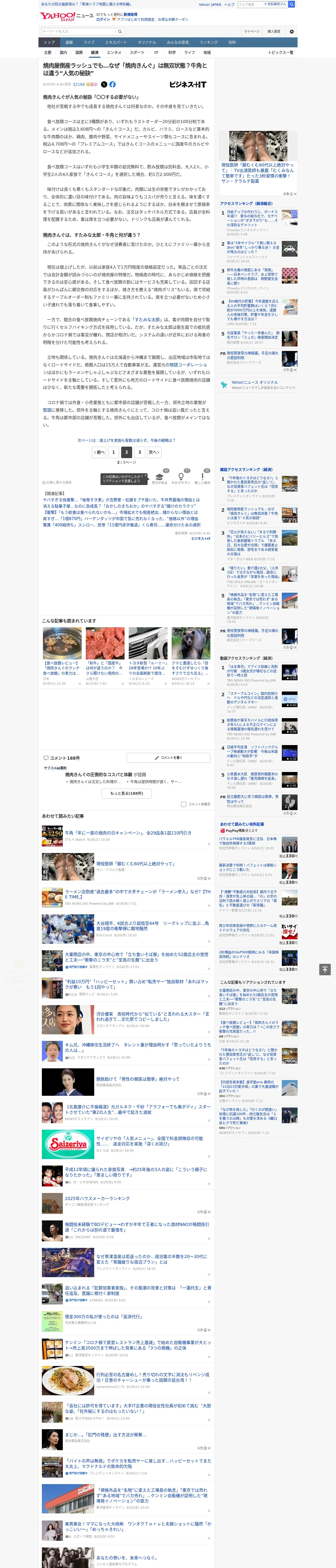The width and height of the screenshot is (336, 1568).
Task: Go to article page 1
Action: pyautogui.click(x=113, y=452)
